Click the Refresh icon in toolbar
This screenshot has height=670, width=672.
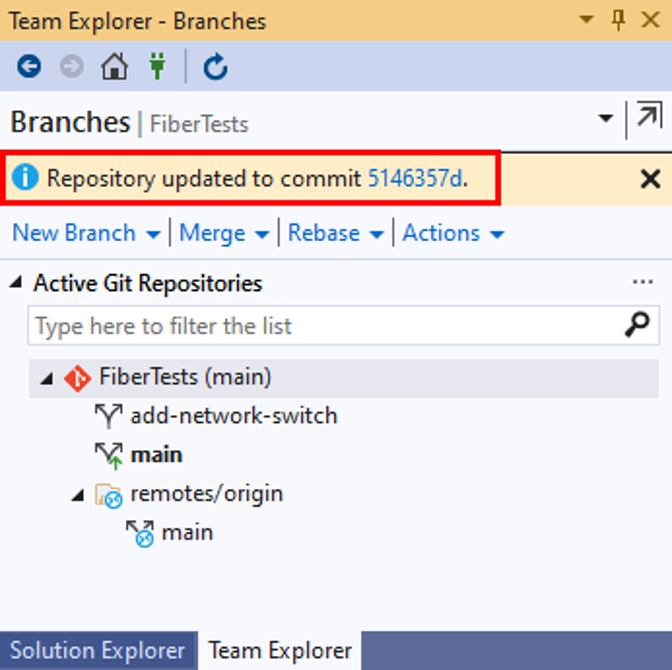point(215,66)
